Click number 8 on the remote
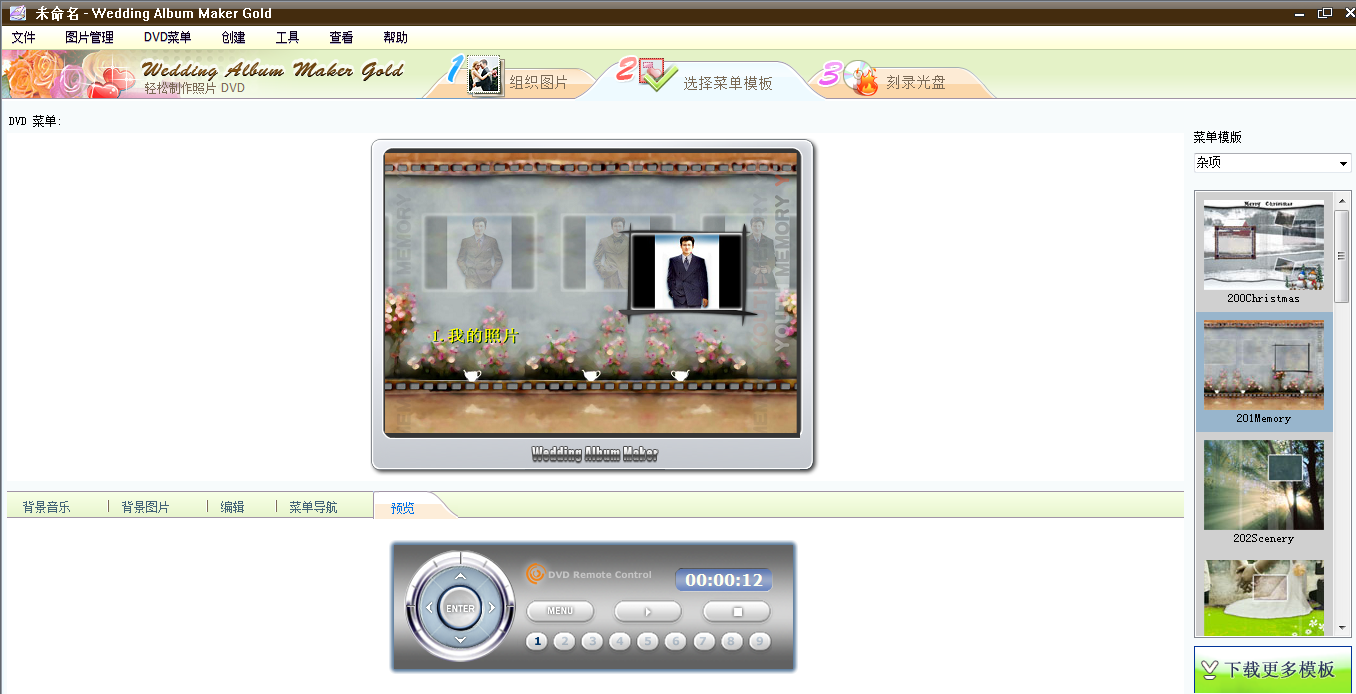 [732, 641]
